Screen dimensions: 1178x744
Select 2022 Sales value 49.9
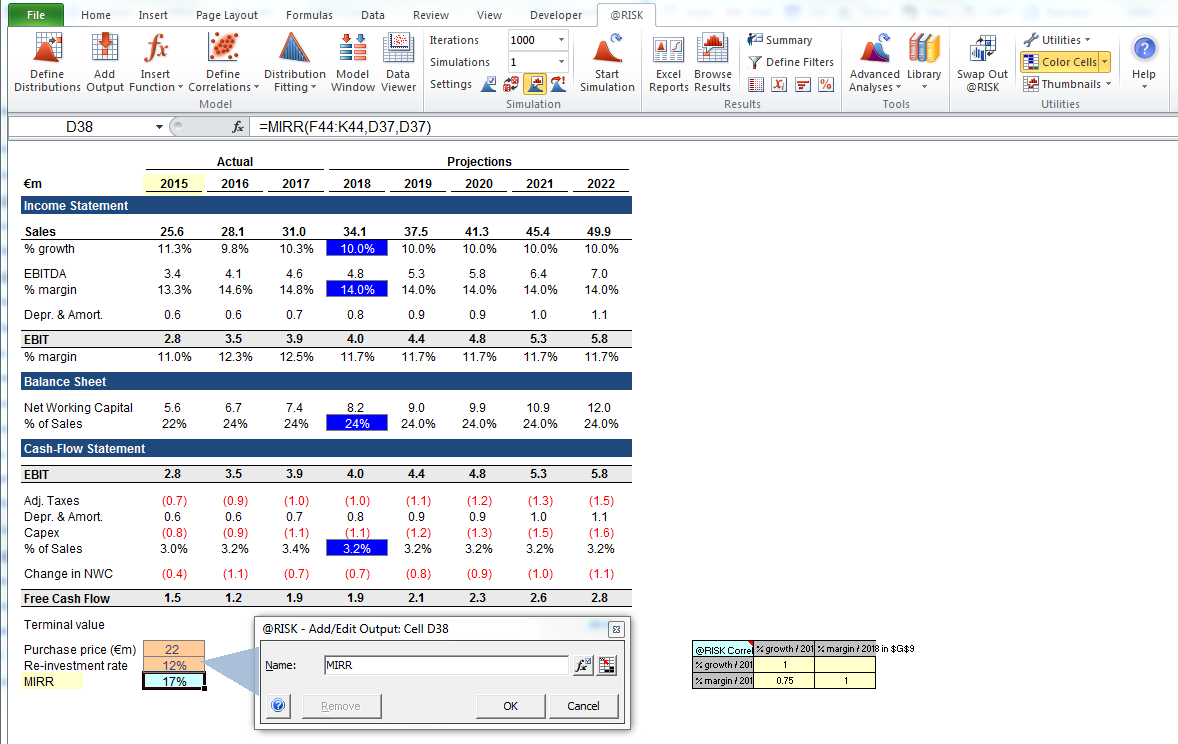coord(599,231)
